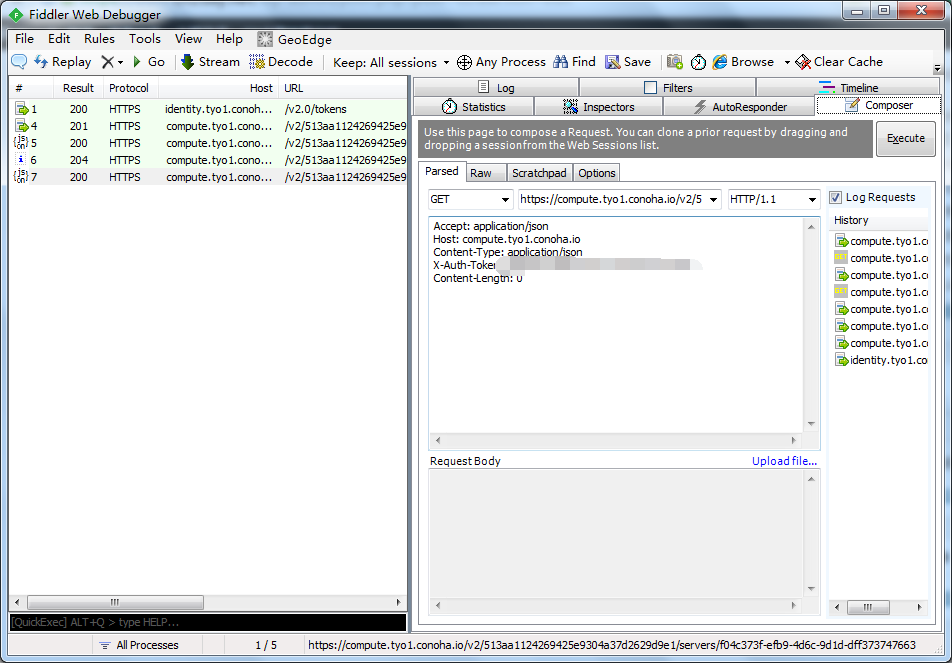952x663 pixels.
Task: Click the comment balloon toolbar icon
Action: 19,62
